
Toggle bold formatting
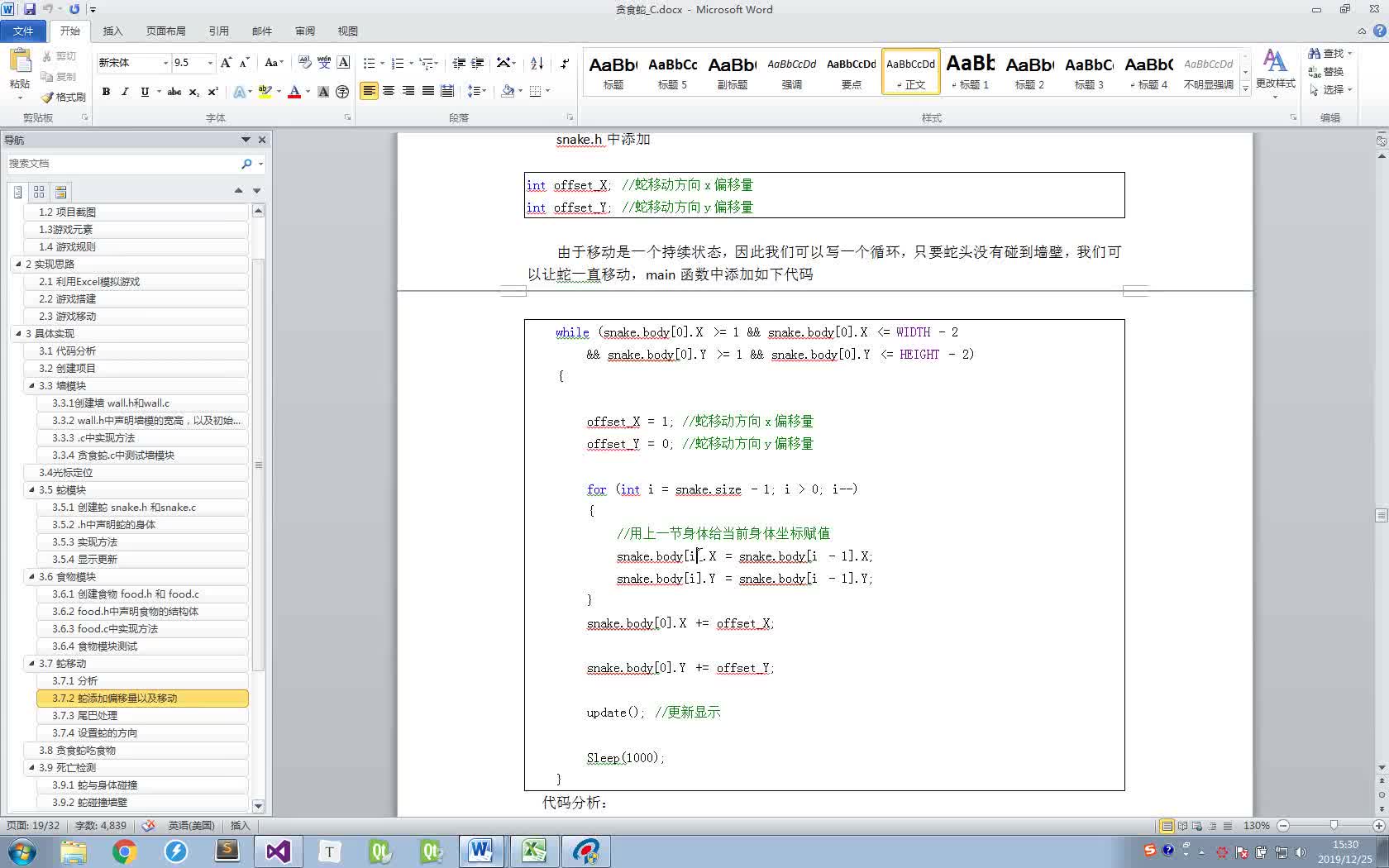pos(106,92)
